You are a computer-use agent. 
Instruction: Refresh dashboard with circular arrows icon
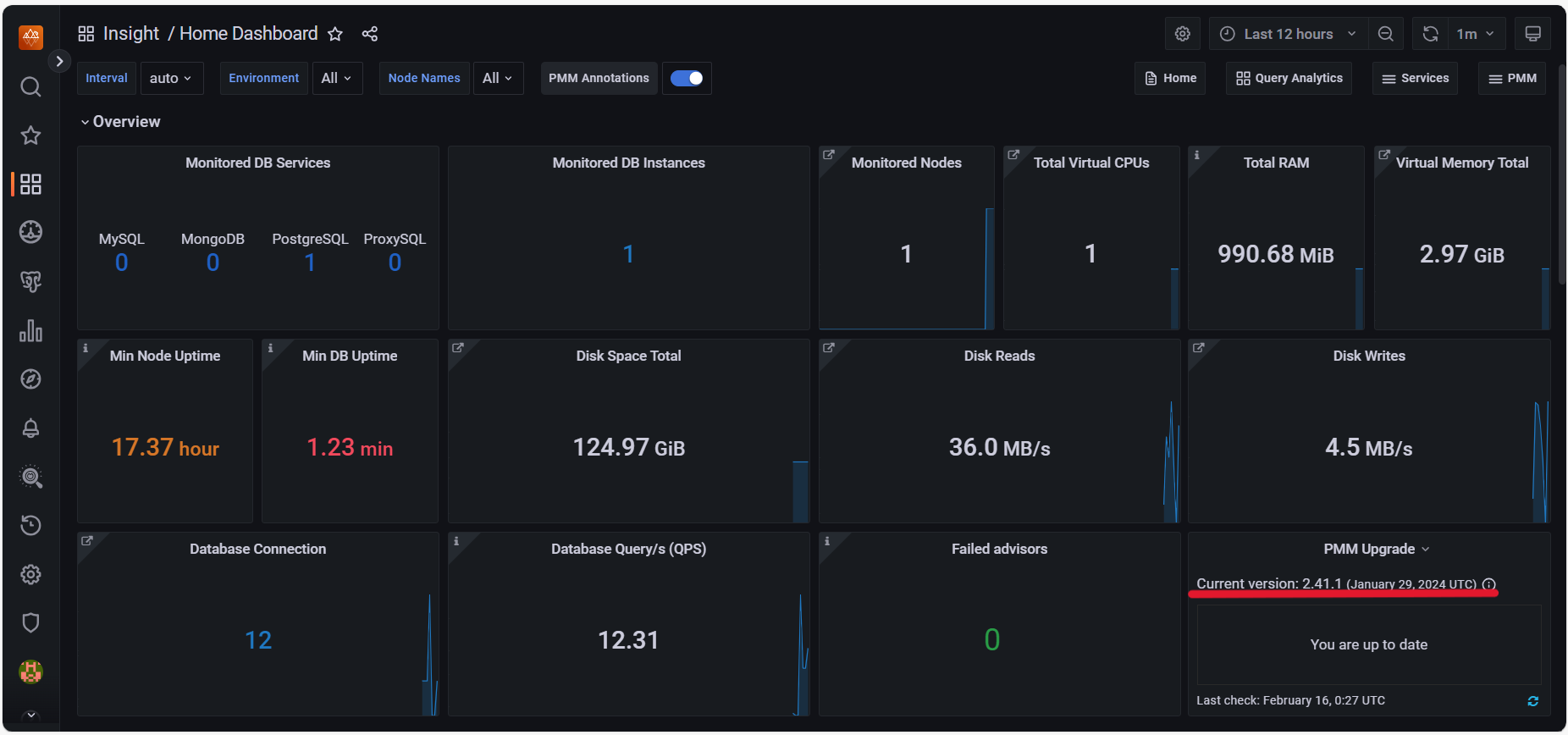click(1430, 34)
